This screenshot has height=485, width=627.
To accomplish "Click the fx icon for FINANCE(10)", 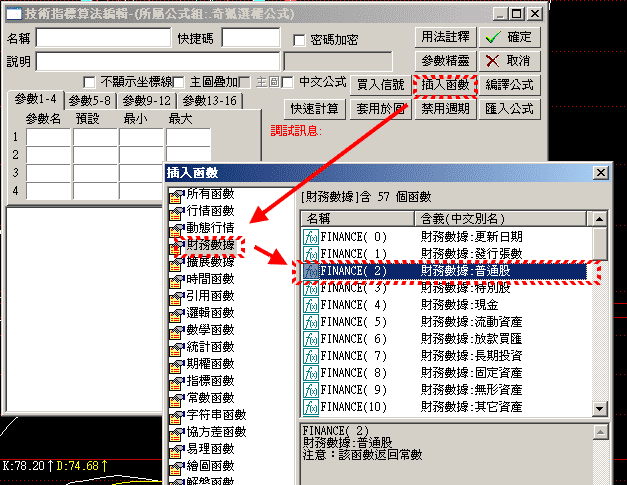I will click(311, 407).
